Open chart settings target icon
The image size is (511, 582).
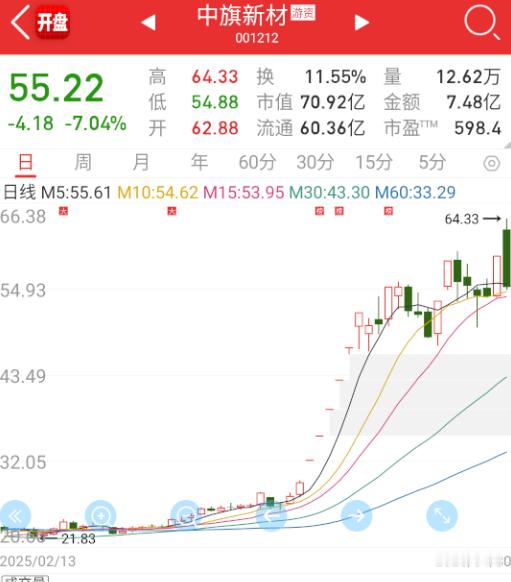tap(492, 163)
